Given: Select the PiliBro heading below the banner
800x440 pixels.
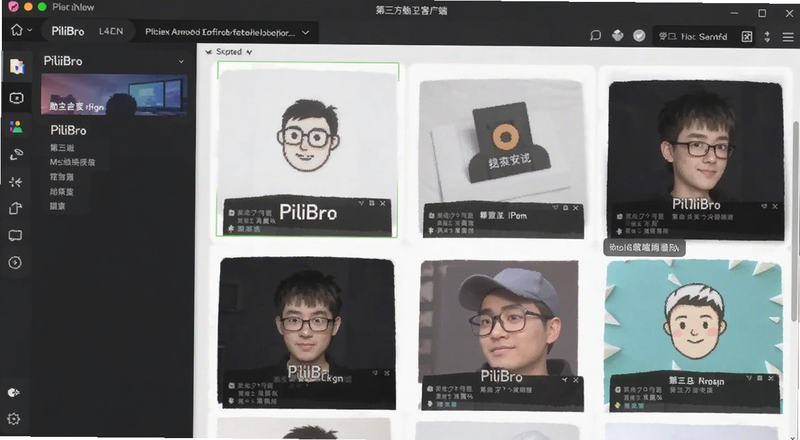Looking at the screenshot, I should coord(68,131).
